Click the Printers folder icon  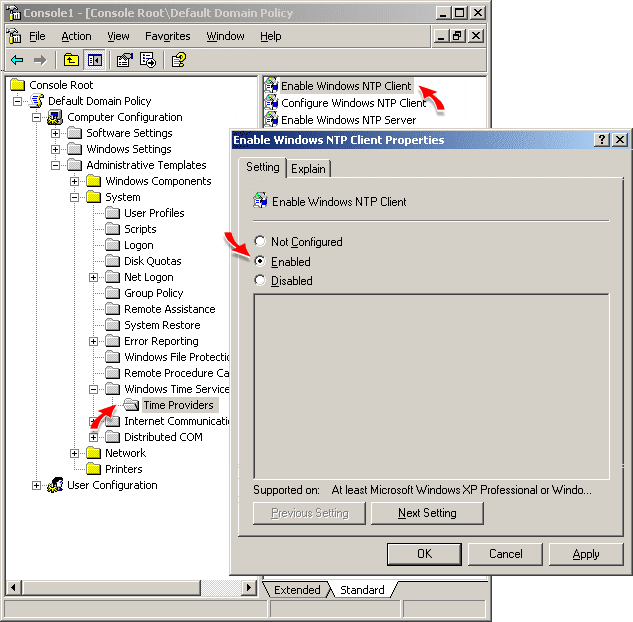pyautogui.click(x=94, y=469)
